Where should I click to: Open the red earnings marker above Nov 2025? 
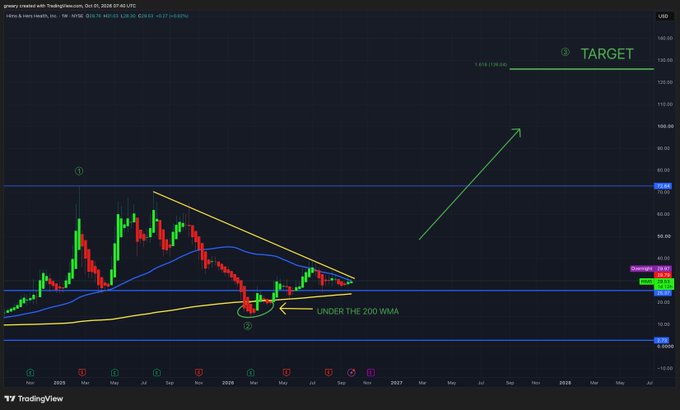(x=199, y=372)
